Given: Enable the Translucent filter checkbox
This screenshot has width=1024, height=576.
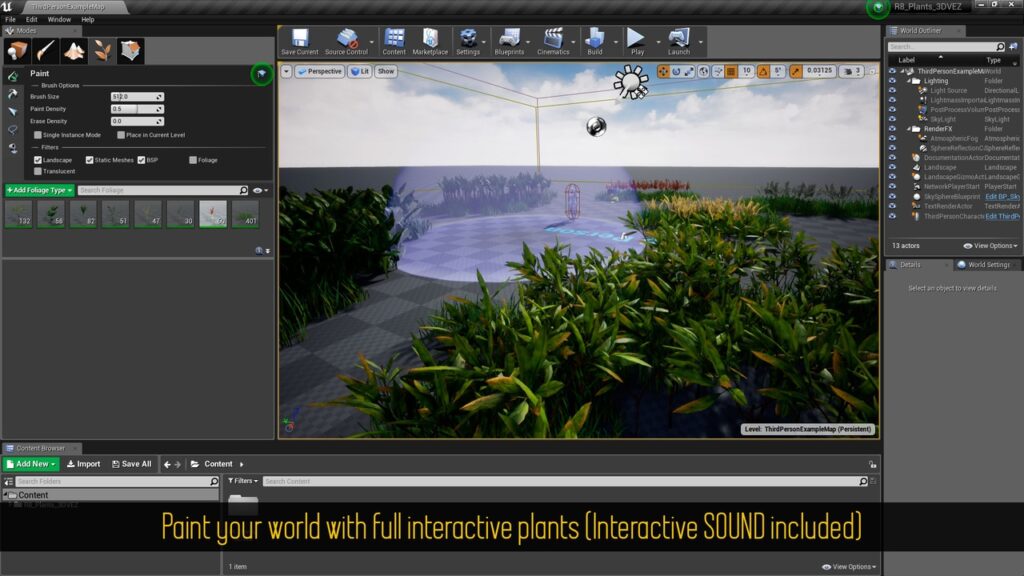Looking at the screenshot, I should pos(38,171).
